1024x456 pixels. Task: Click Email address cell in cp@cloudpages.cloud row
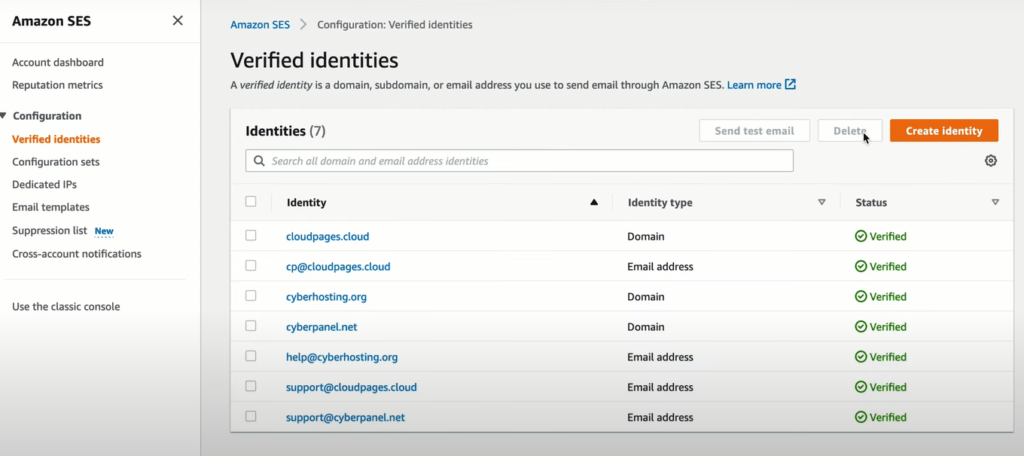point(660,267)
